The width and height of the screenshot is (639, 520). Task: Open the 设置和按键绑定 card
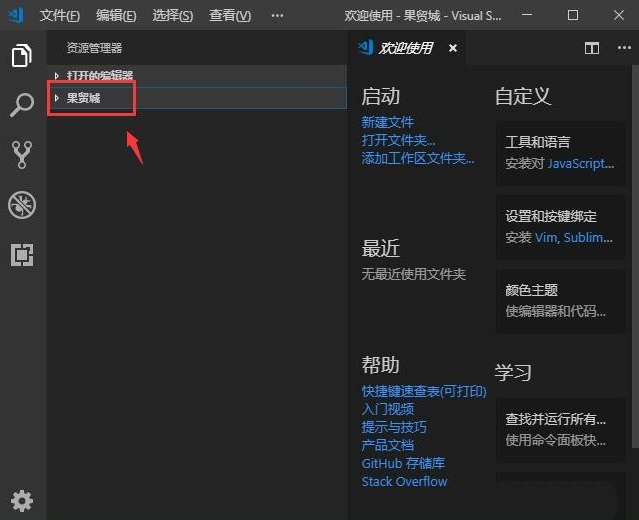pos(560,227)
